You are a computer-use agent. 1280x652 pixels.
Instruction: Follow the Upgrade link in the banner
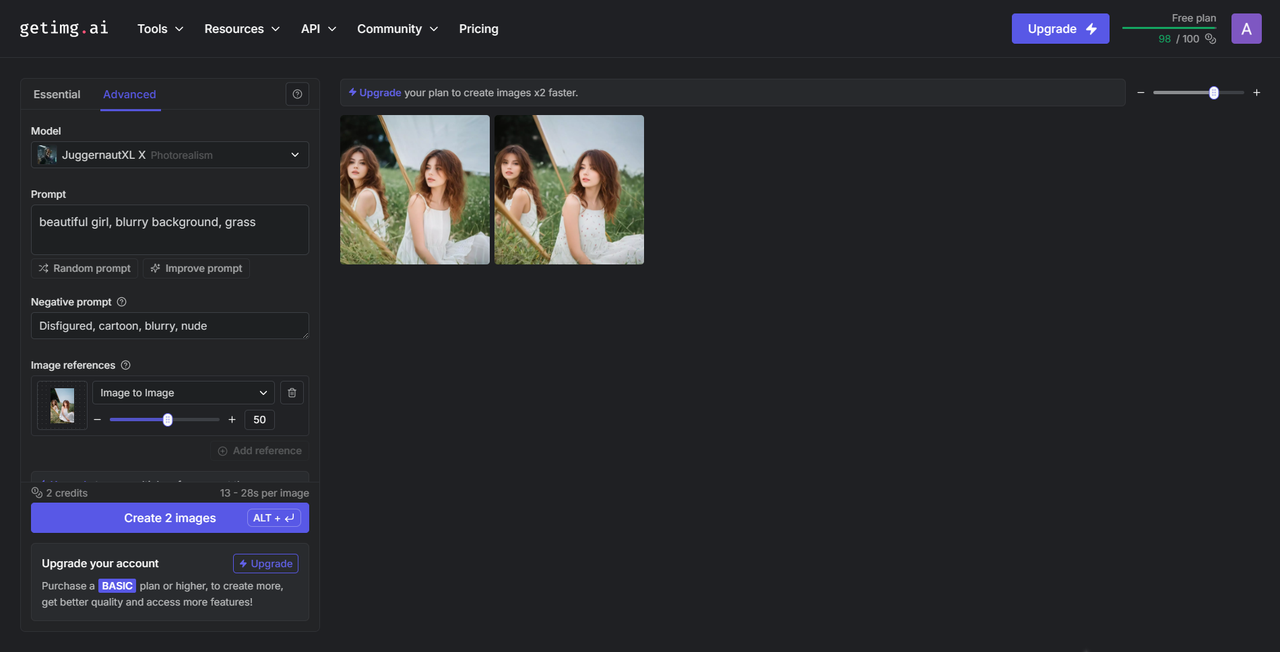coord(375,93)
